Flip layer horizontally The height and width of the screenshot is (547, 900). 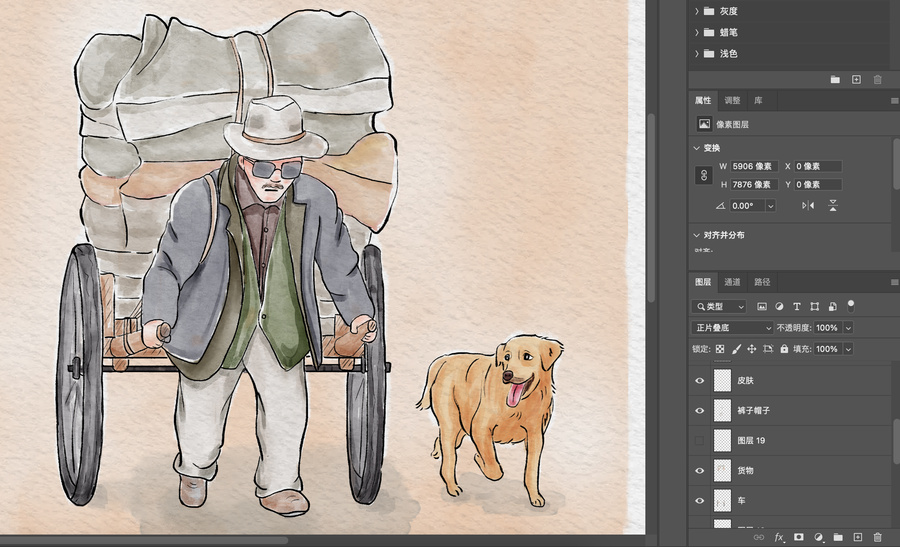[808, 205]
